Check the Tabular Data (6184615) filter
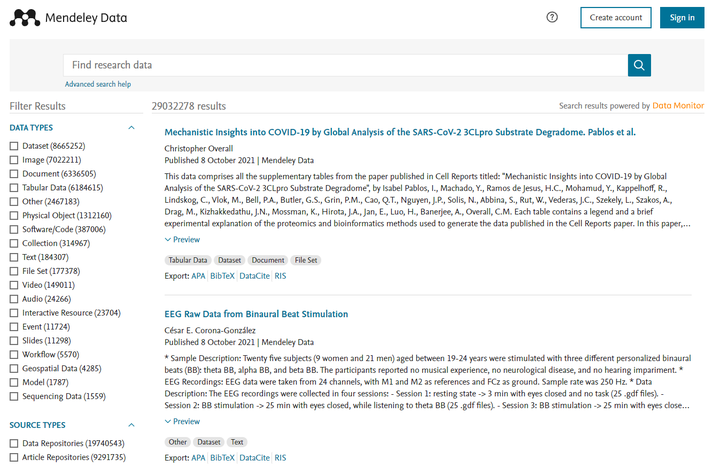Image resolution: width=720 pixels, height=467 pixels. click(x=14, y=188)
